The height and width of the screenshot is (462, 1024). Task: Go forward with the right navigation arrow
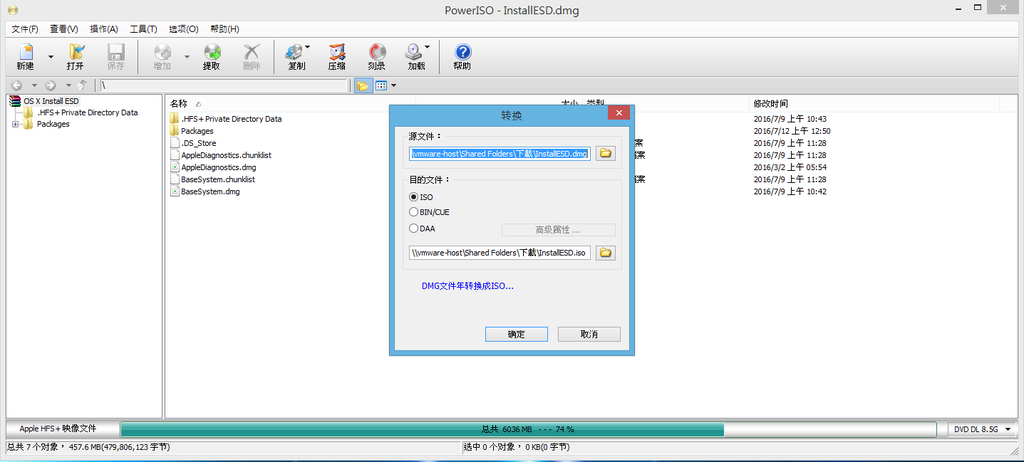coord(50,86)
